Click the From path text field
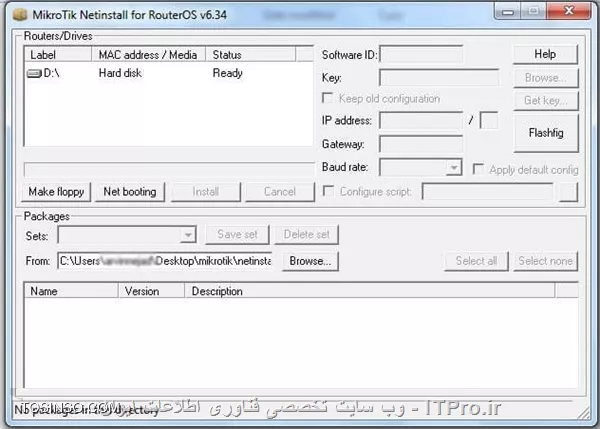 pyautogui.click(x=165, y=261)
